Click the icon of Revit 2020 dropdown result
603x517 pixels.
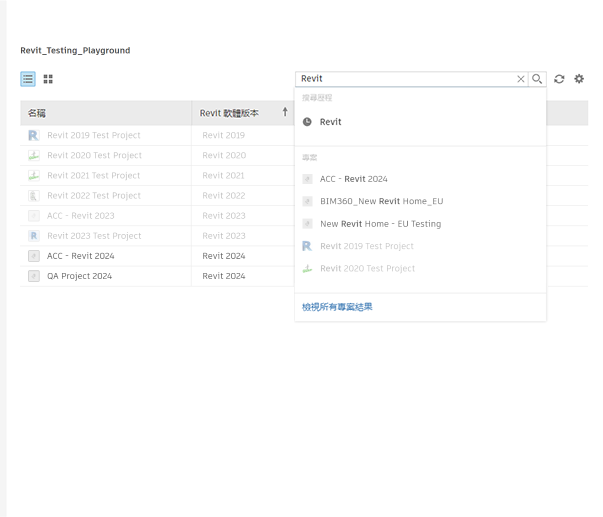[x=307, y=268]
